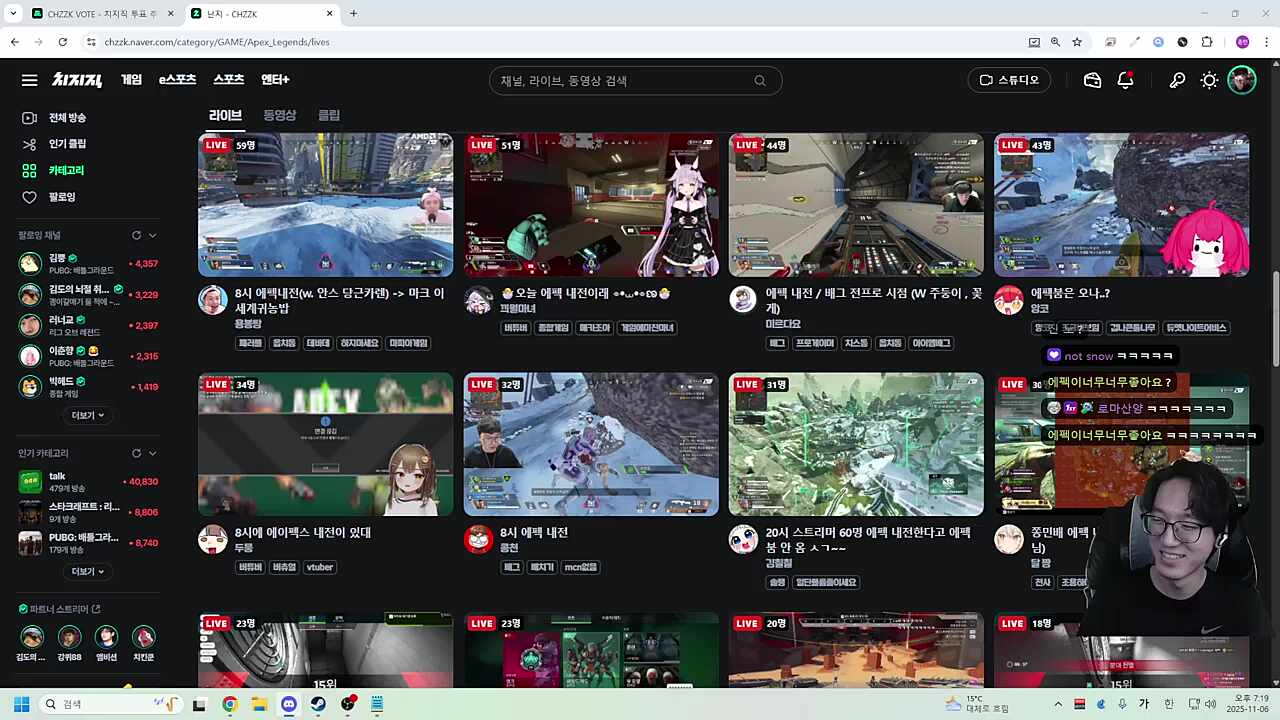Click the heart icon for 팔로잉
This screenshot has height=720, width=1280.
click(x=29, y=197)
